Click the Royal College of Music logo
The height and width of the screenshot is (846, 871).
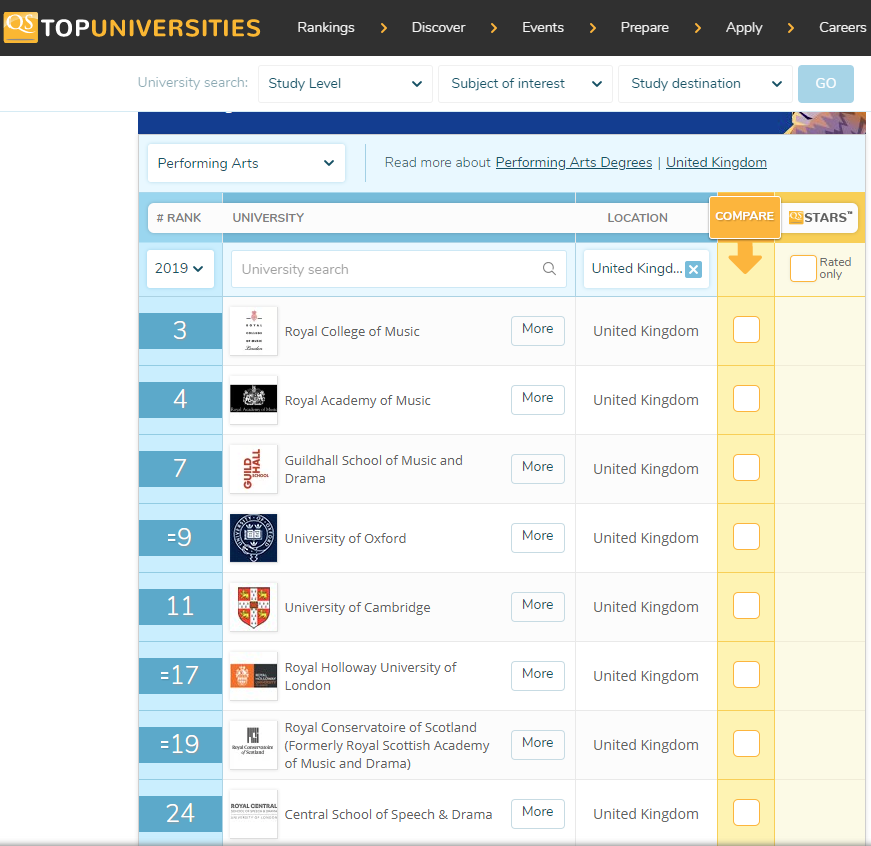pyautogui.click(x=253, y=331)
